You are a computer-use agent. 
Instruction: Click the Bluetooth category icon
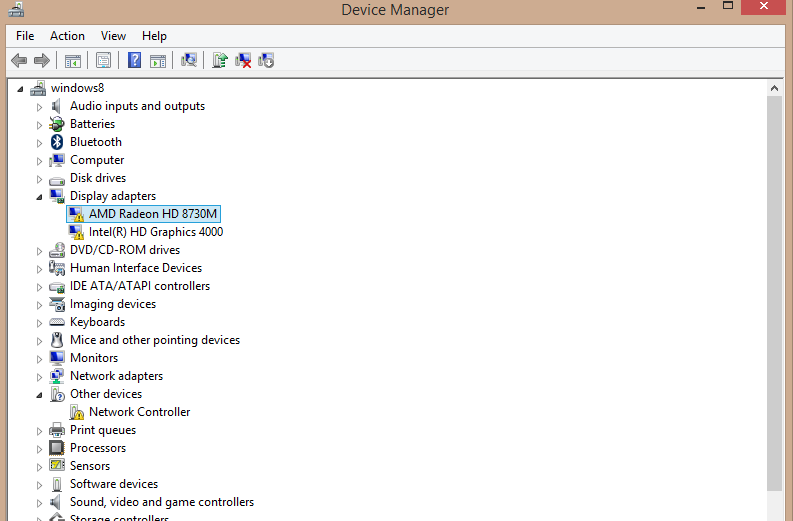pos(57,142)
